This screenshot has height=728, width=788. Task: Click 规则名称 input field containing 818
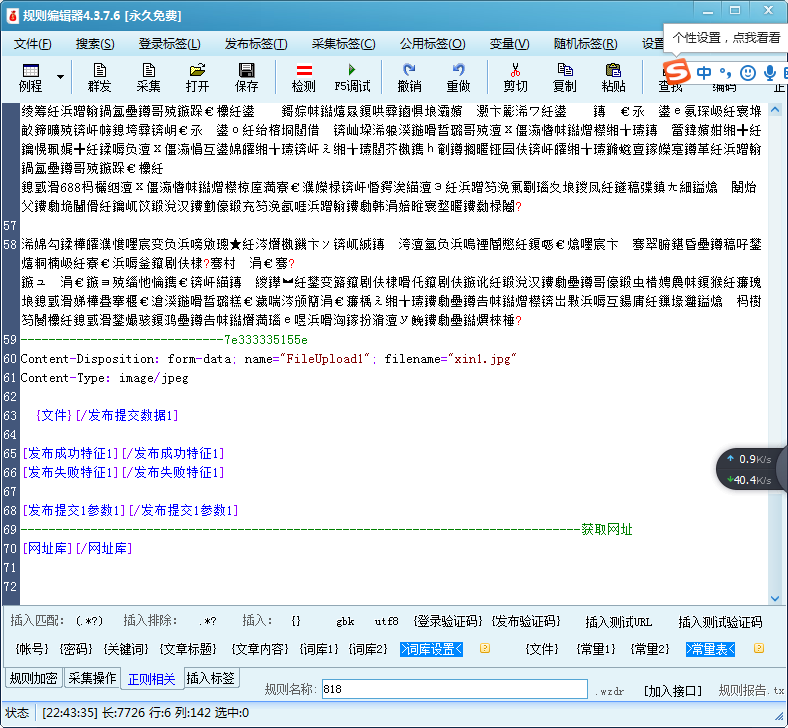point(454,689)
